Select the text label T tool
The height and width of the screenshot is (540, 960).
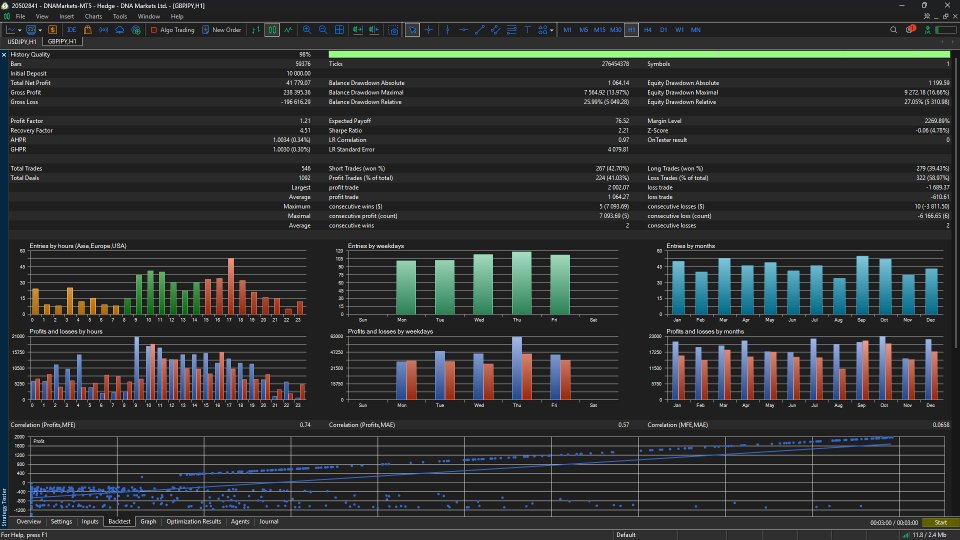527,30
